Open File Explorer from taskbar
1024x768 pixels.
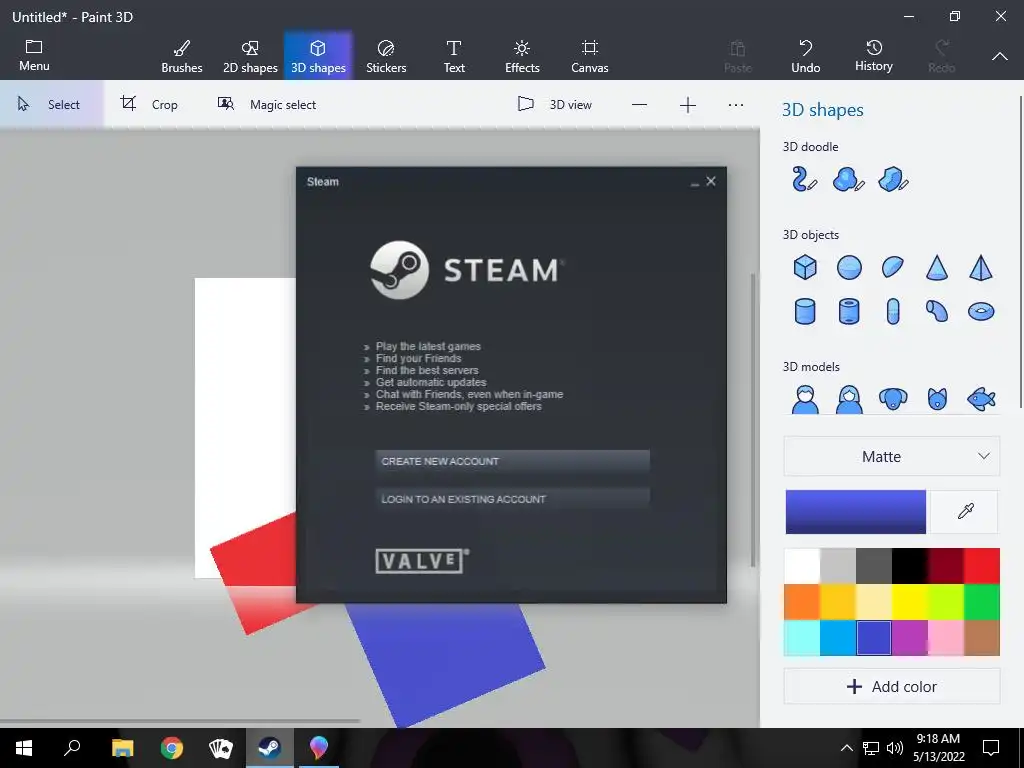(122, 748)
